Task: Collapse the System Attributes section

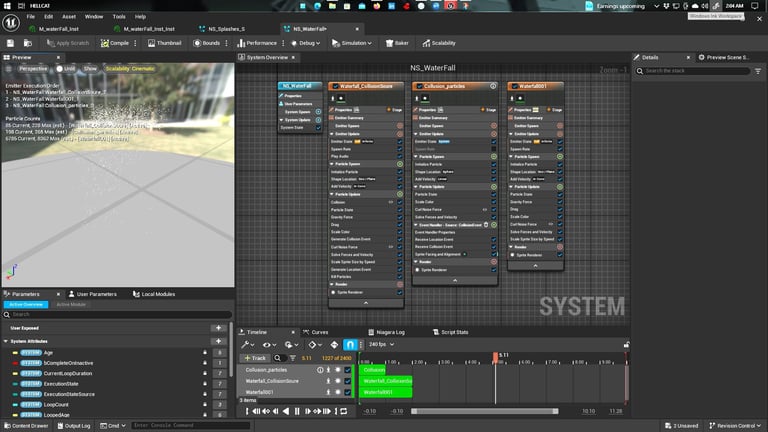Action: tap(6, 341)
